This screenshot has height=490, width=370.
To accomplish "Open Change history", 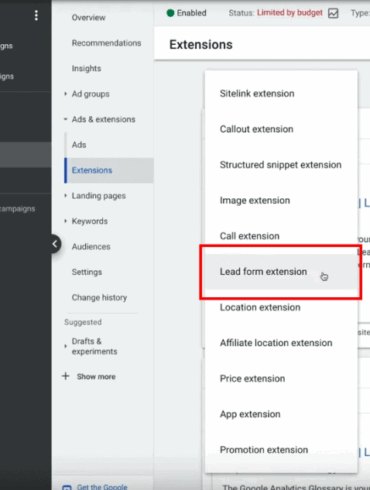I will [x=99, y=297].
